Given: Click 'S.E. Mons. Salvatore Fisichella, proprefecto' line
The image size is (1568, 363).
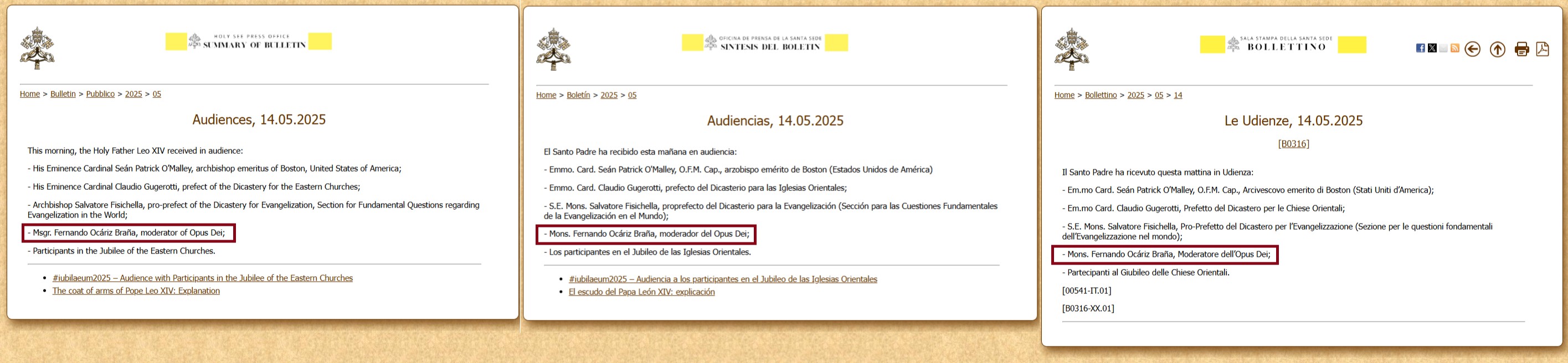Looking at the screenshot, I should tap(770, 211).
